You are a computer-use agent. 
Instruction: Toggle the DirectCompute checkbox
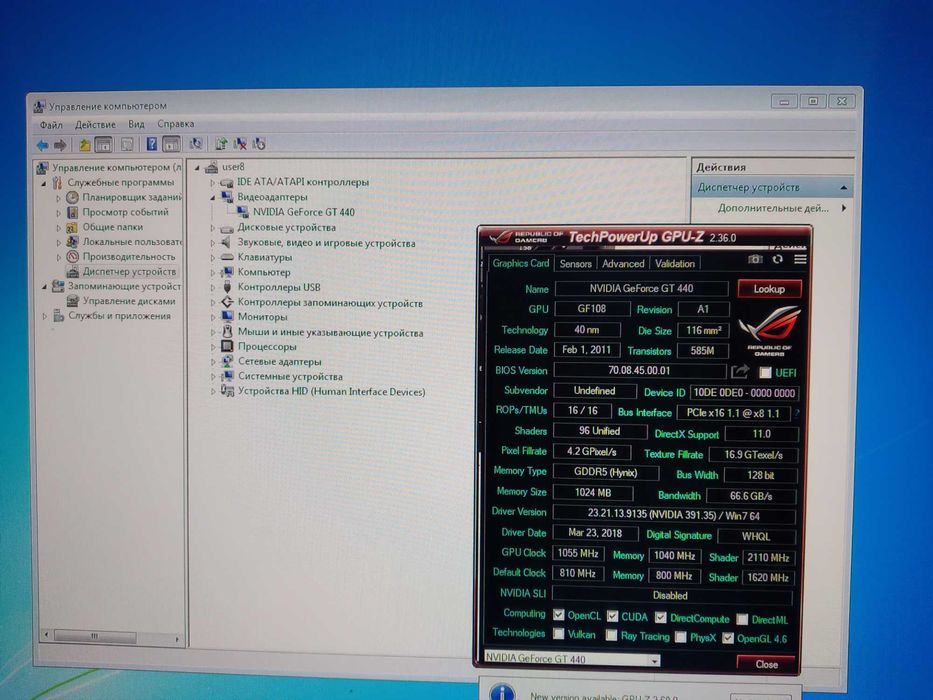point(660,618)
